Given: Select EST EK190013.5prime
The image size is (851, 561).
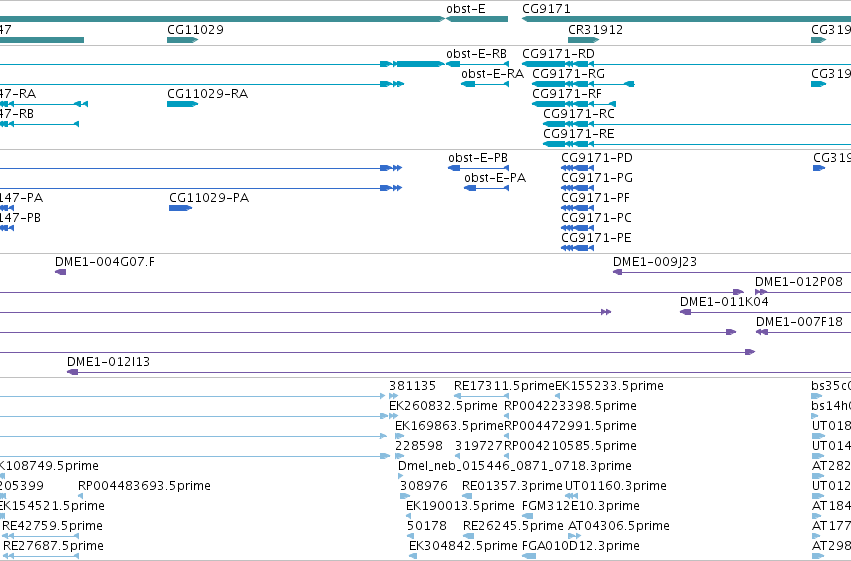Looking at the screenshot, I should pyautogui.click(x=411, y=517).
